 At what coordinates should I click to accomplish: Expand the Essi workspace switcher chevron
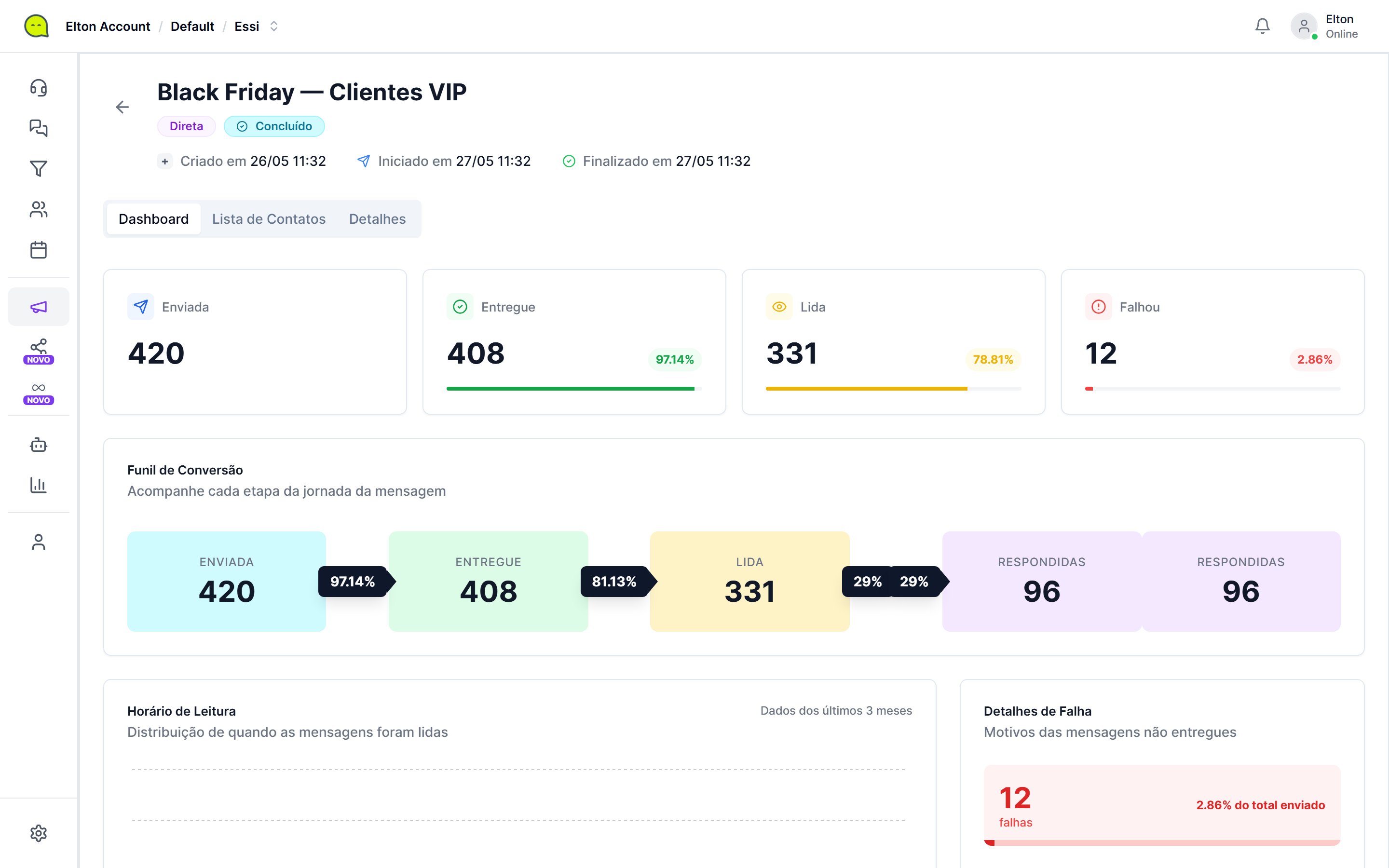click(274, 27)
